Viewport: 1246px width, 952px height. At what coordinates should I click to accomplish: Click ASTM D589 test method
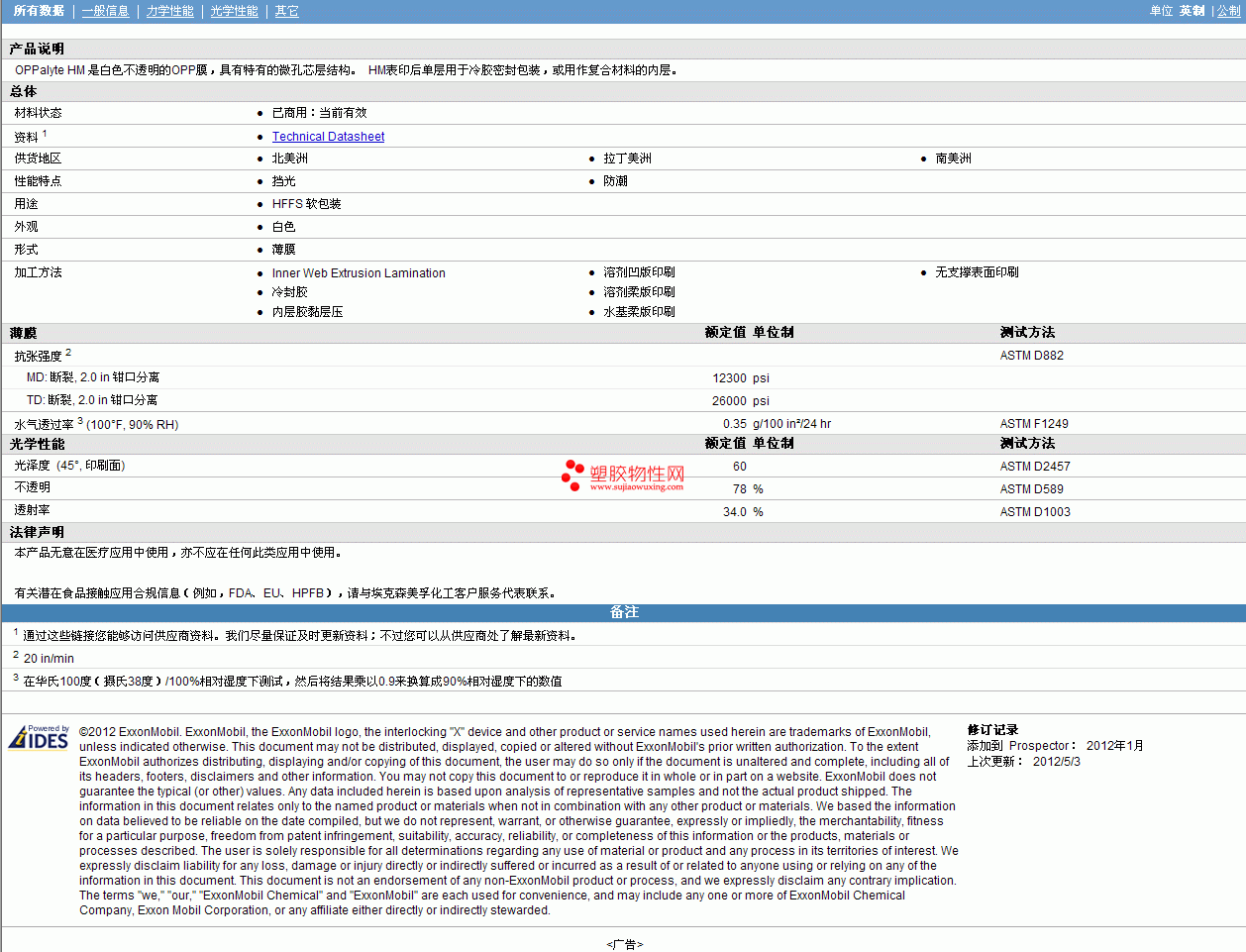[1032, 489]
